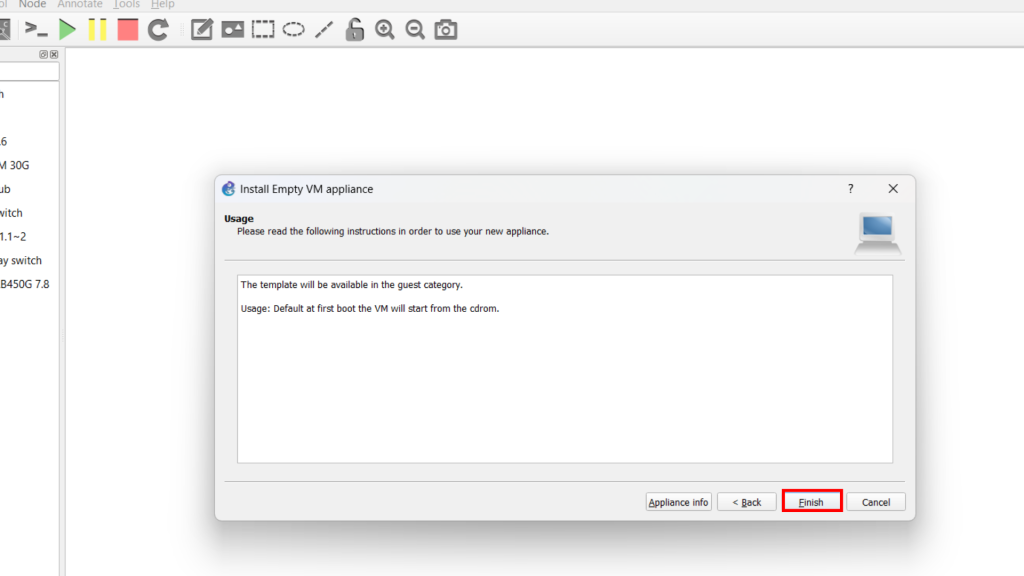This screenshot has height=576, width=1024.
Task: Open the Node menu
Action: coord(32,5)
